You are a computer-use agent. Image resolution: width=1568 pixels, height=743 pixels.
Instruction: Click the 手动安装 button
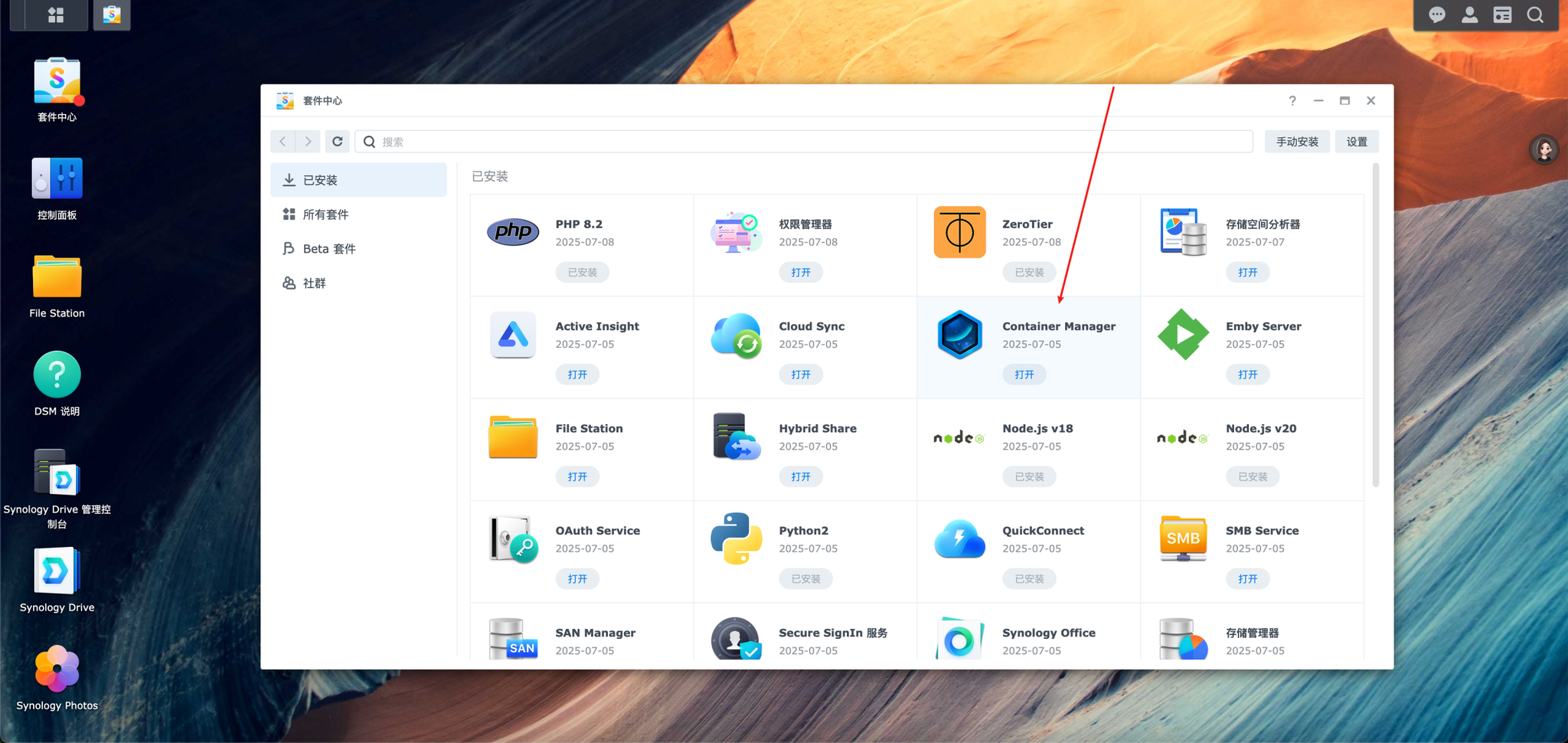click(1297, 142)
